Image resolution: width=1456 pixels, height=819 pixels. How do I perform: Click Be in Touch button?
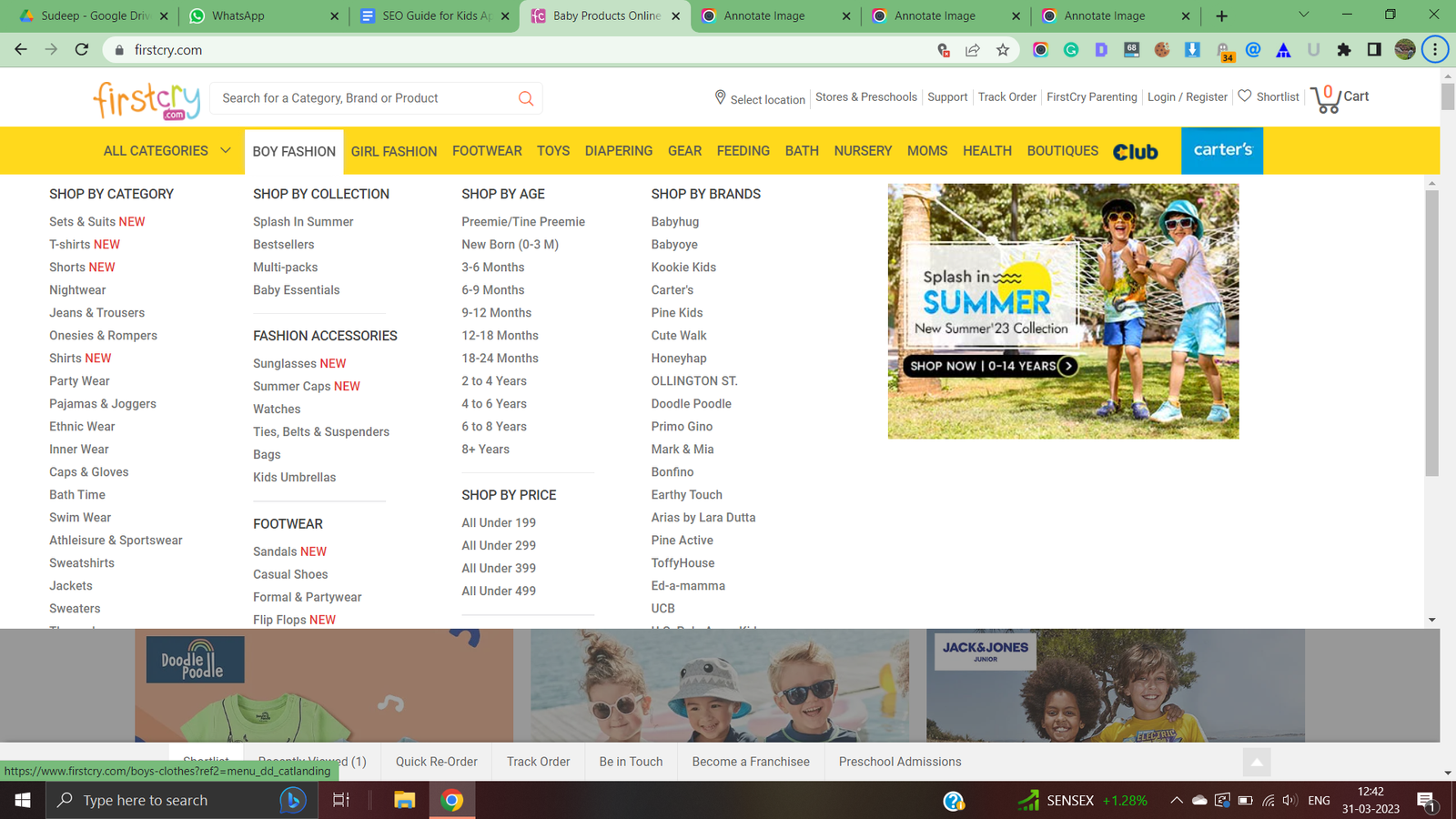coord(631,762)
